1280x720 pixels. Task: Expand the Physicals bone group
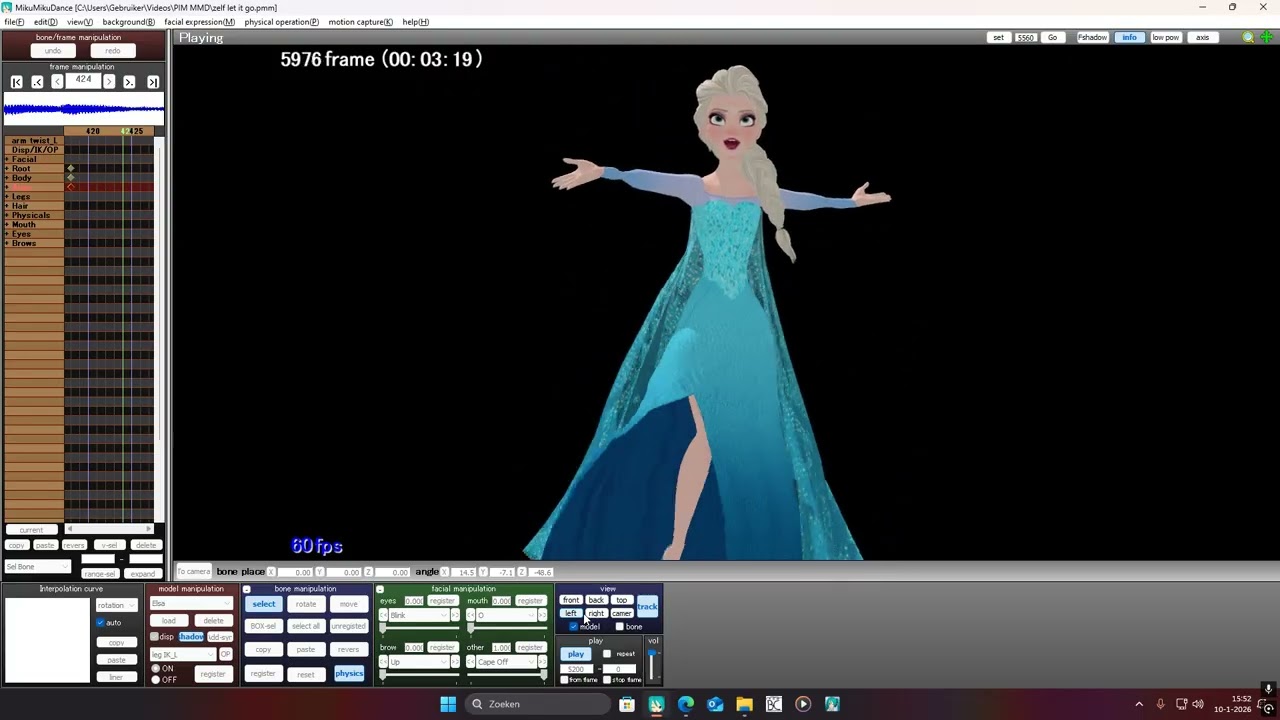7,215
